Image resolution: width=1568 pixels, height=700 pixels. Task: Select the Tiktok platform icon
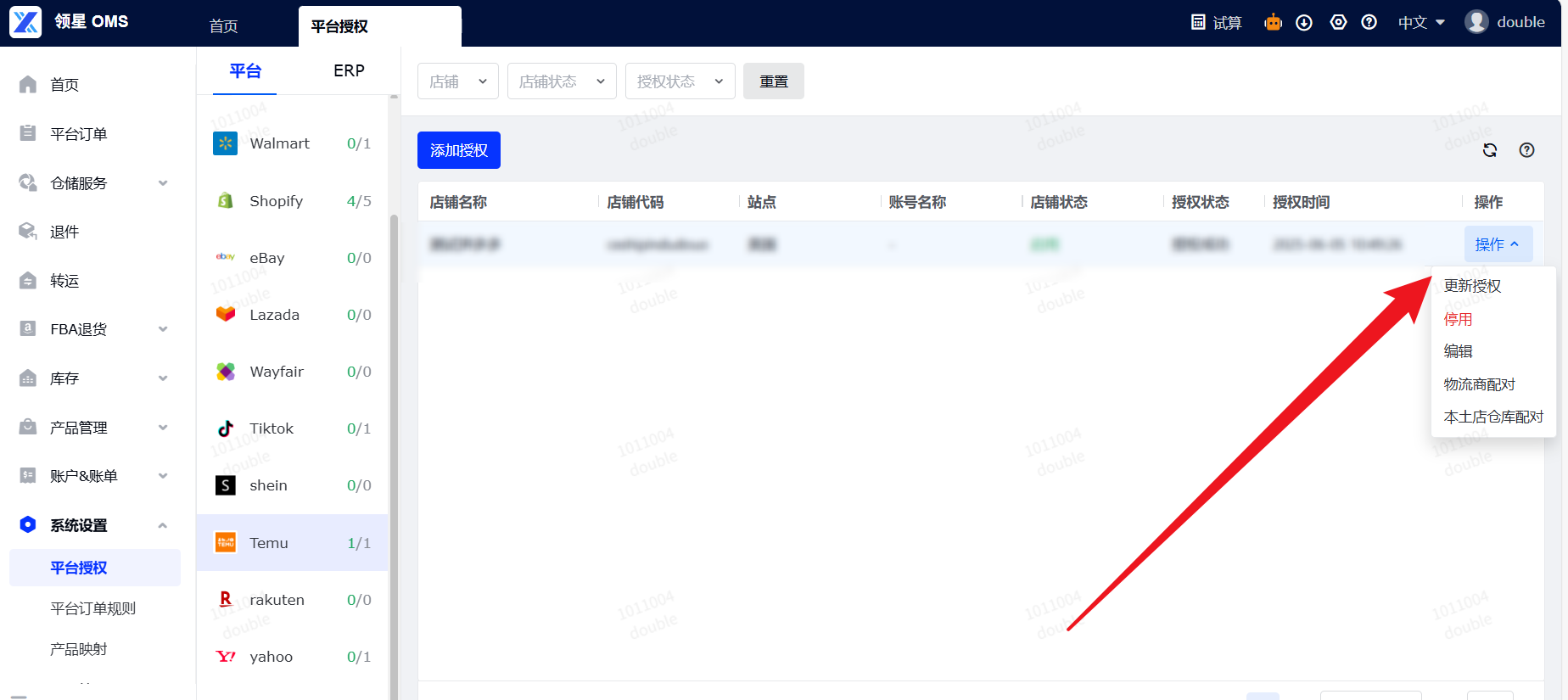click(x=225, y=428)
